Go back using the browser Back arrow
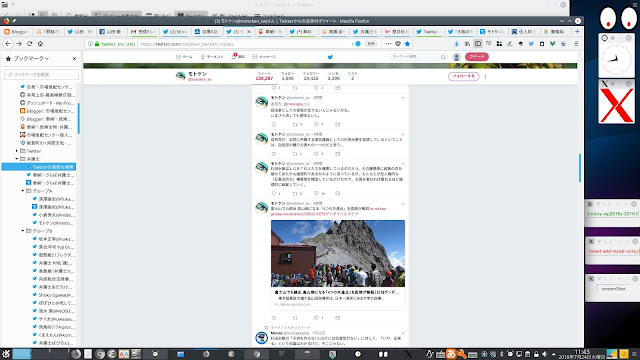The height and width of the screenshot is (360, 640). click(x=8, y=44)
